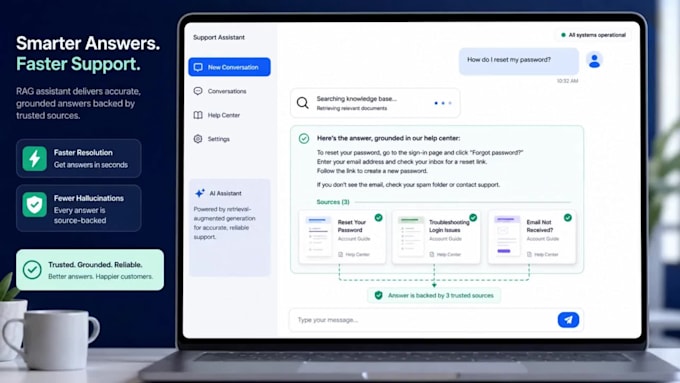Click the AI Assistant panel heading

tap(225, 193)
